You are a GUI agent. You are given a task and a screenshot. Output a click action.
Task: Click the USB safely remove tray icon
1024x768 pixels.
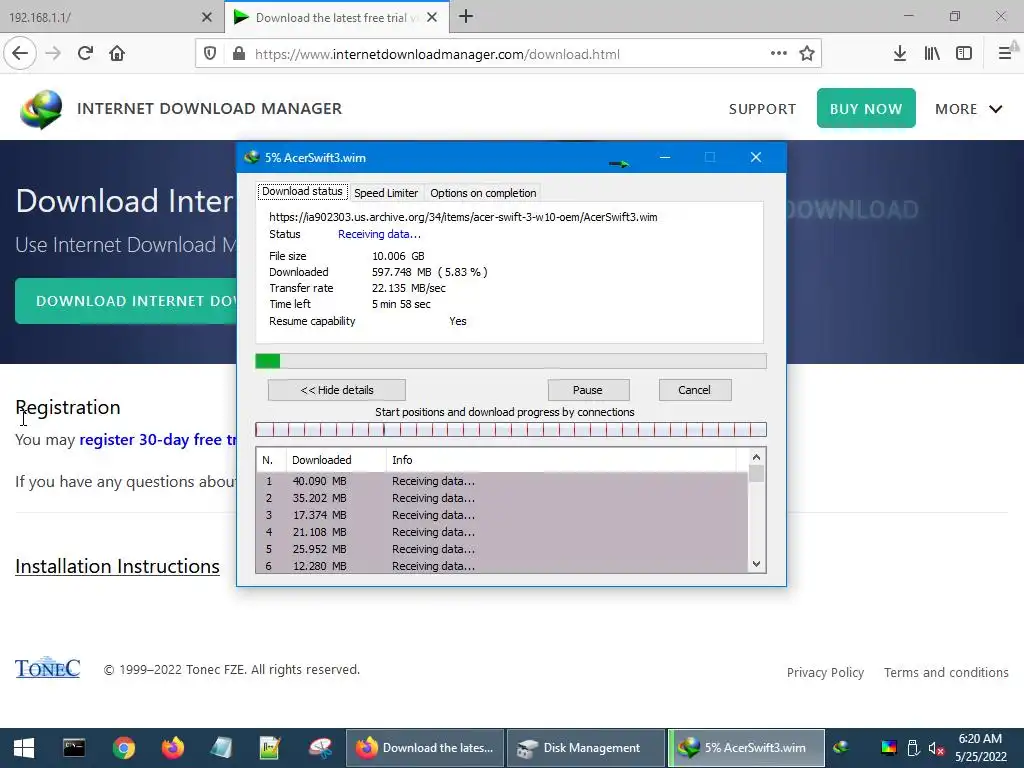point(913,748)
